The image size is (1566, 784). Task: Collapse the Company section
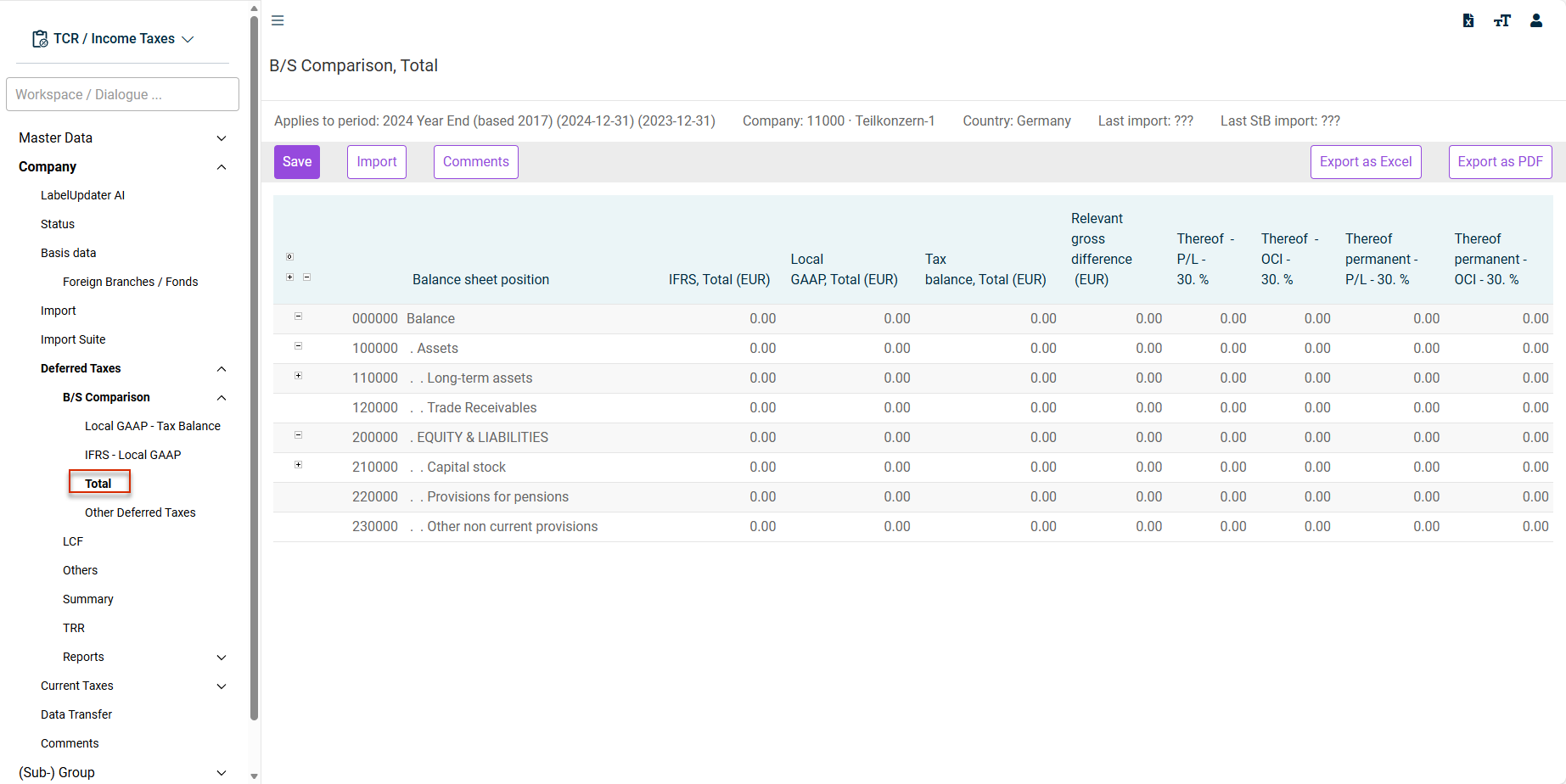[x=222, y=167]
